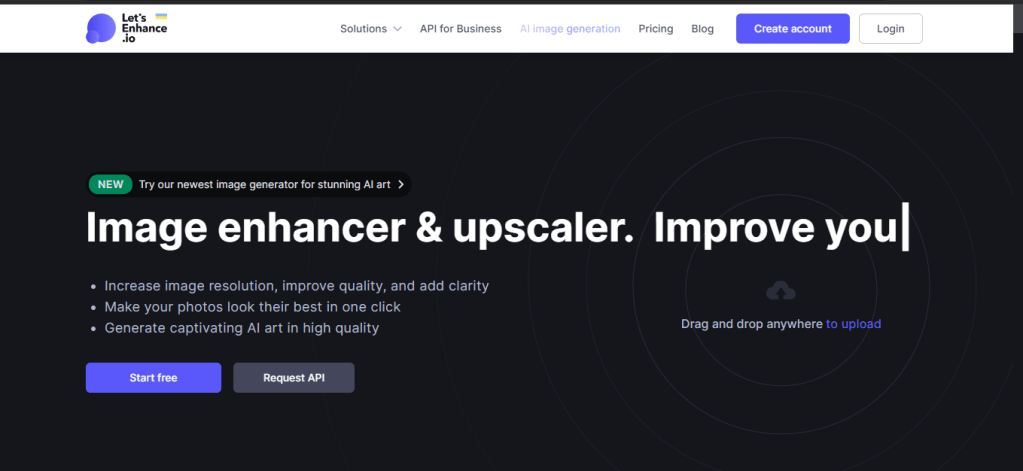This screenshot has width=1023, height=471.
Task: Follow the 'to upload' link
Action: click(x=853, y=324)
